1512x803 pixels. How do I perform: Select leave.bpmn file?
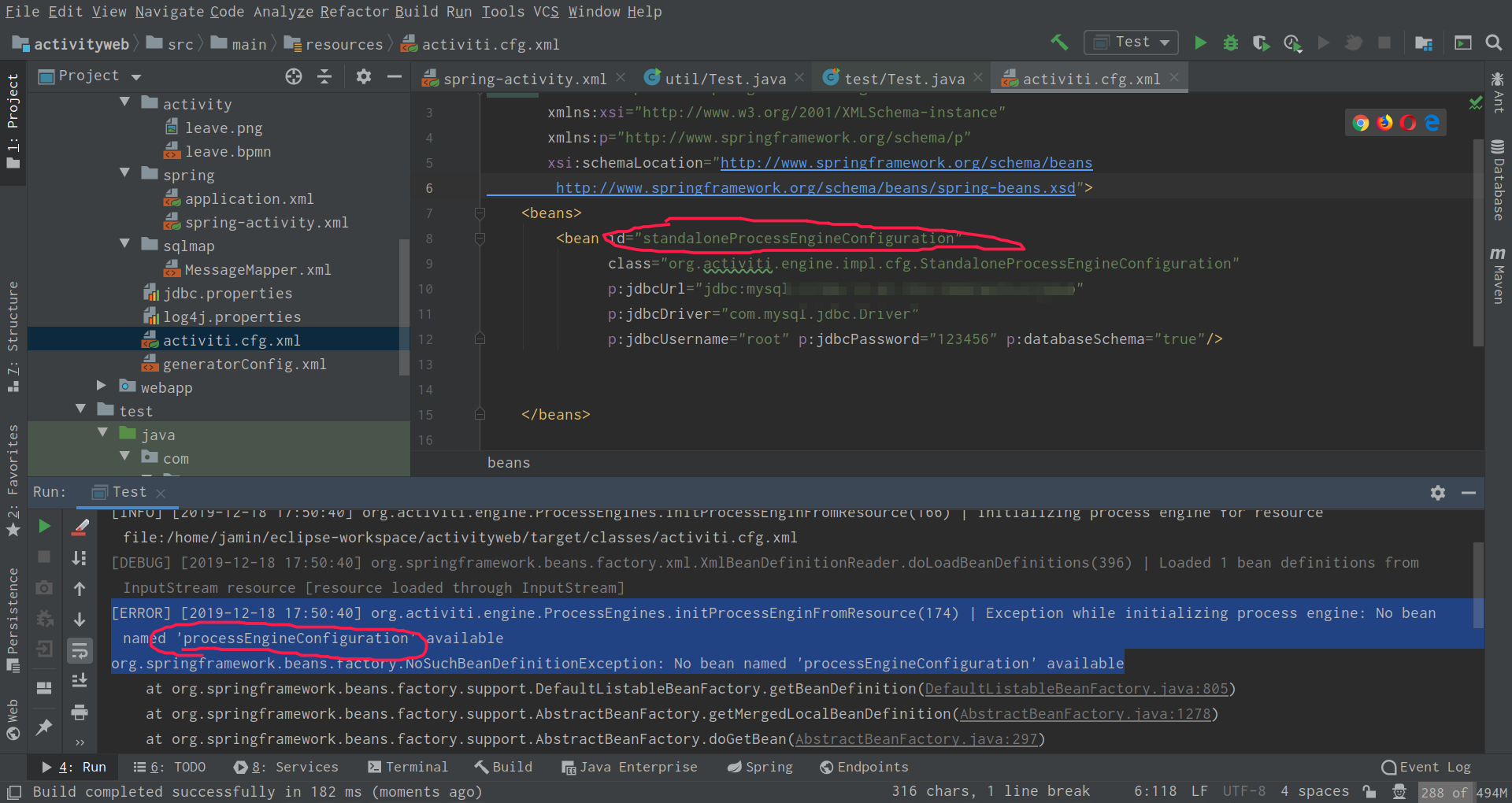tap(228, 151)
